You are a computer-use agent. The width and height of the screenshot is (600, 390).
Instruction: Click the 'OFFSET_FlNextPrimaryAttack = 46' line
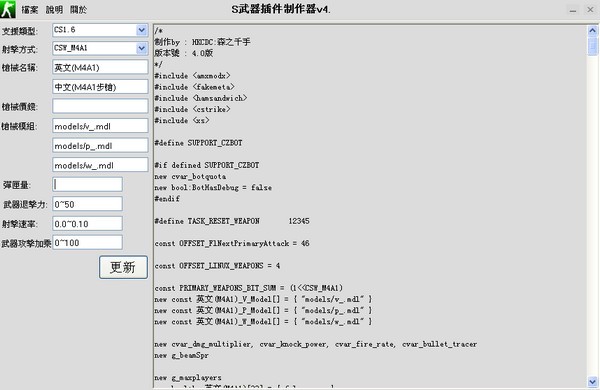tap(232, 243)
